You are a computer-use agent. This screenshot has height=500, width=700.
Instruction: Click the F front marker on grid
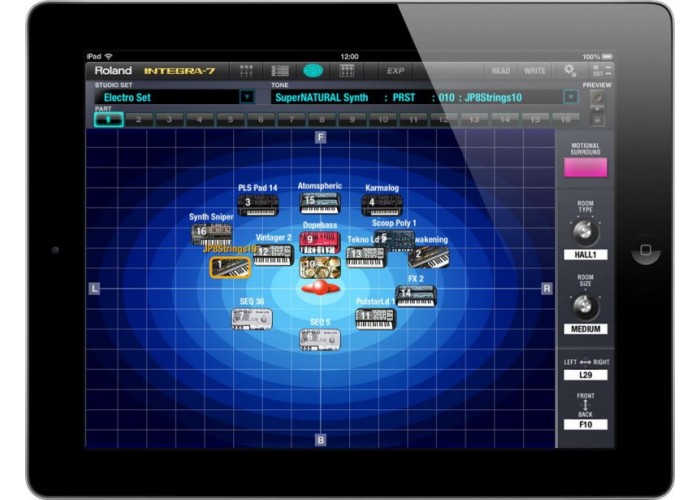tap(321, 137)
